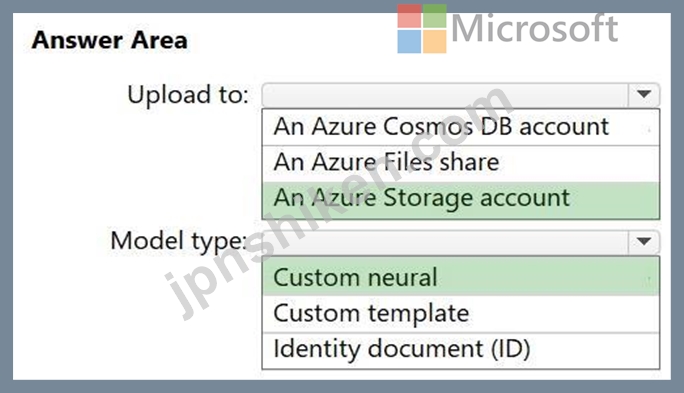Screen dimensions: 684x393
Task: Click the green square of Microsoft logo
Action: pos(434,16)
